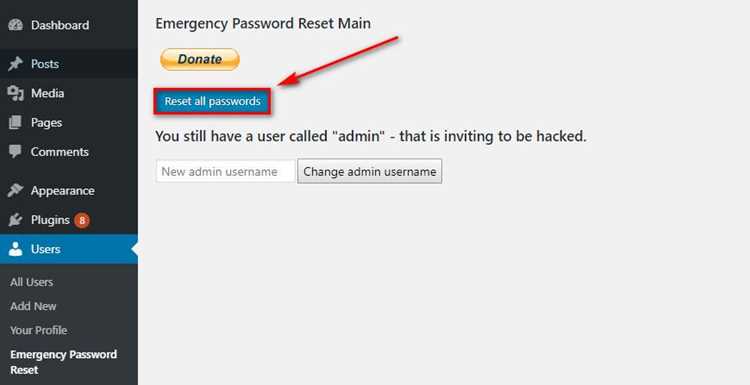Click the Dashboard gauge icon

tap(15, 25)
